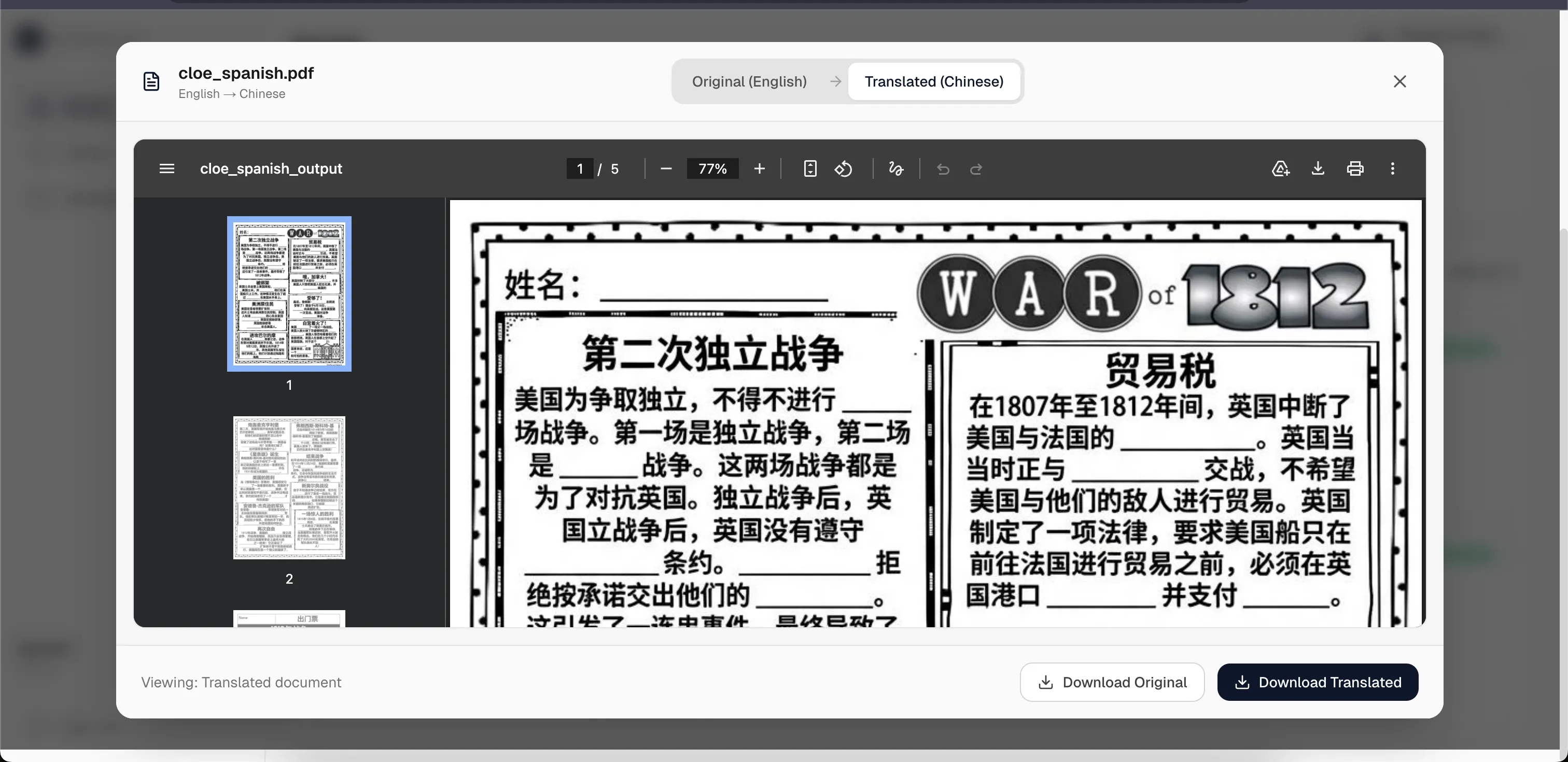Select the Translated (Chinese) tab
The image size is (1568, 762).
coord(934,81)
